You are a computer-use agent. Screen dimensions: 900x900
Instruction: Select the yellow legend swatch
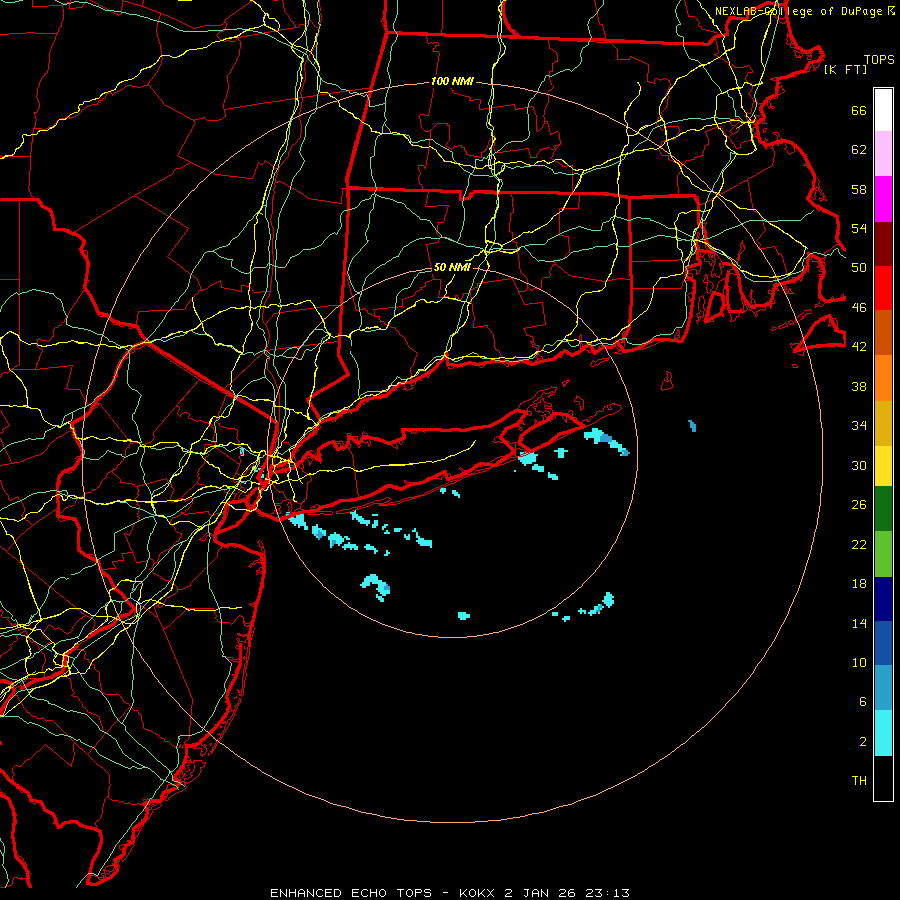point(883,466)
